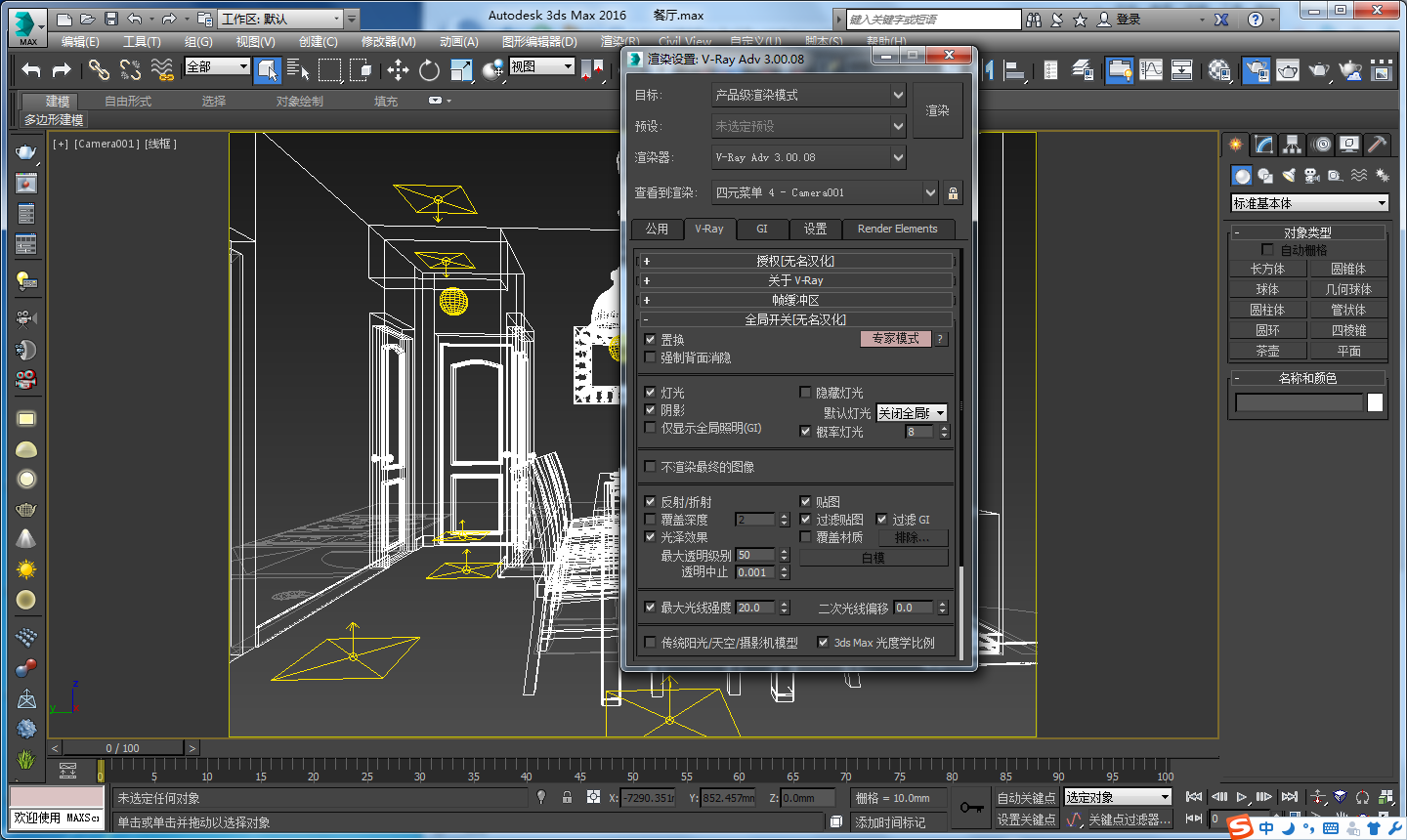This screenshot has width=1407, height=840.
Task: Click the Bind to Space Warp icon
Action: pos(162,68)
